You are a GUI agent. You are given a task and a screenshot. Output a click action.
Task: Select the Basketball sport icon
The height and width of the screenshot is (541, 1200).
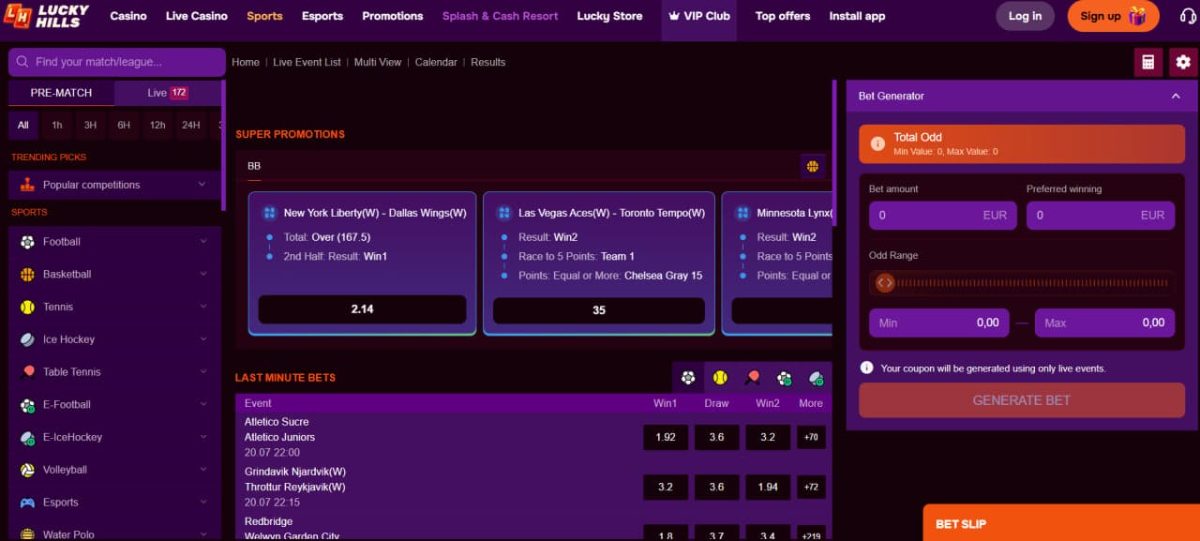(27, 274)
